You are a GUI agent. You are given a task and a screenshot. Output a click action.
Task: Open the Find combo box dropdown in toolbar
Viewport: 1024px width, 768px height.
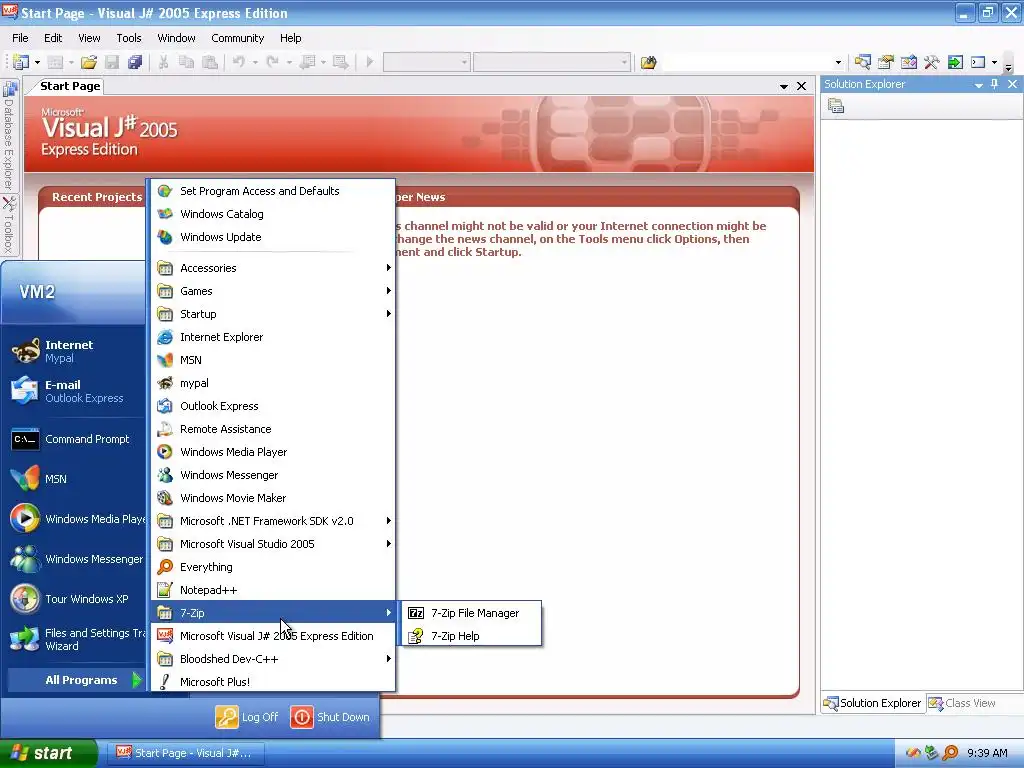[839, 63]
